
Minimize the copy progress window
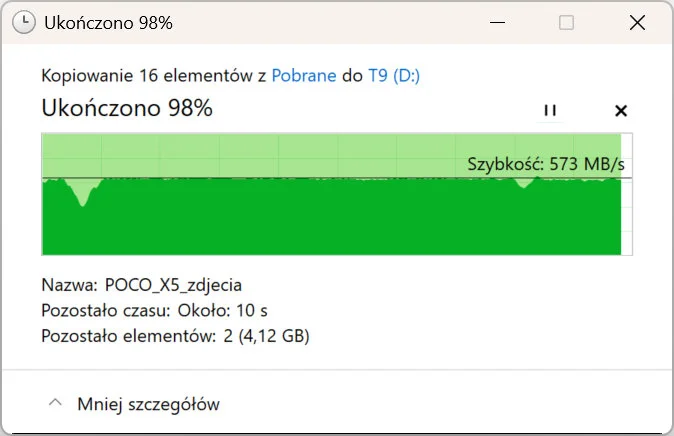click(x=497, y=23)
